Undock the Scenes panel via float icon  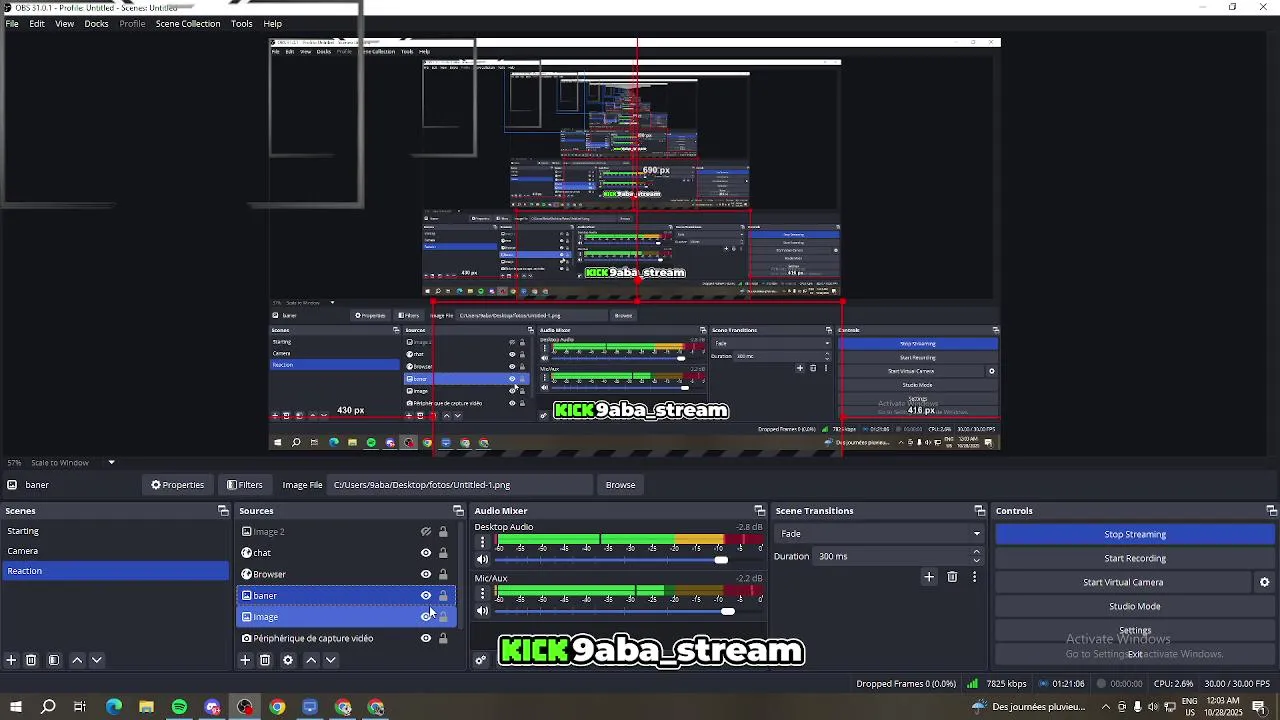coord(223,511)
